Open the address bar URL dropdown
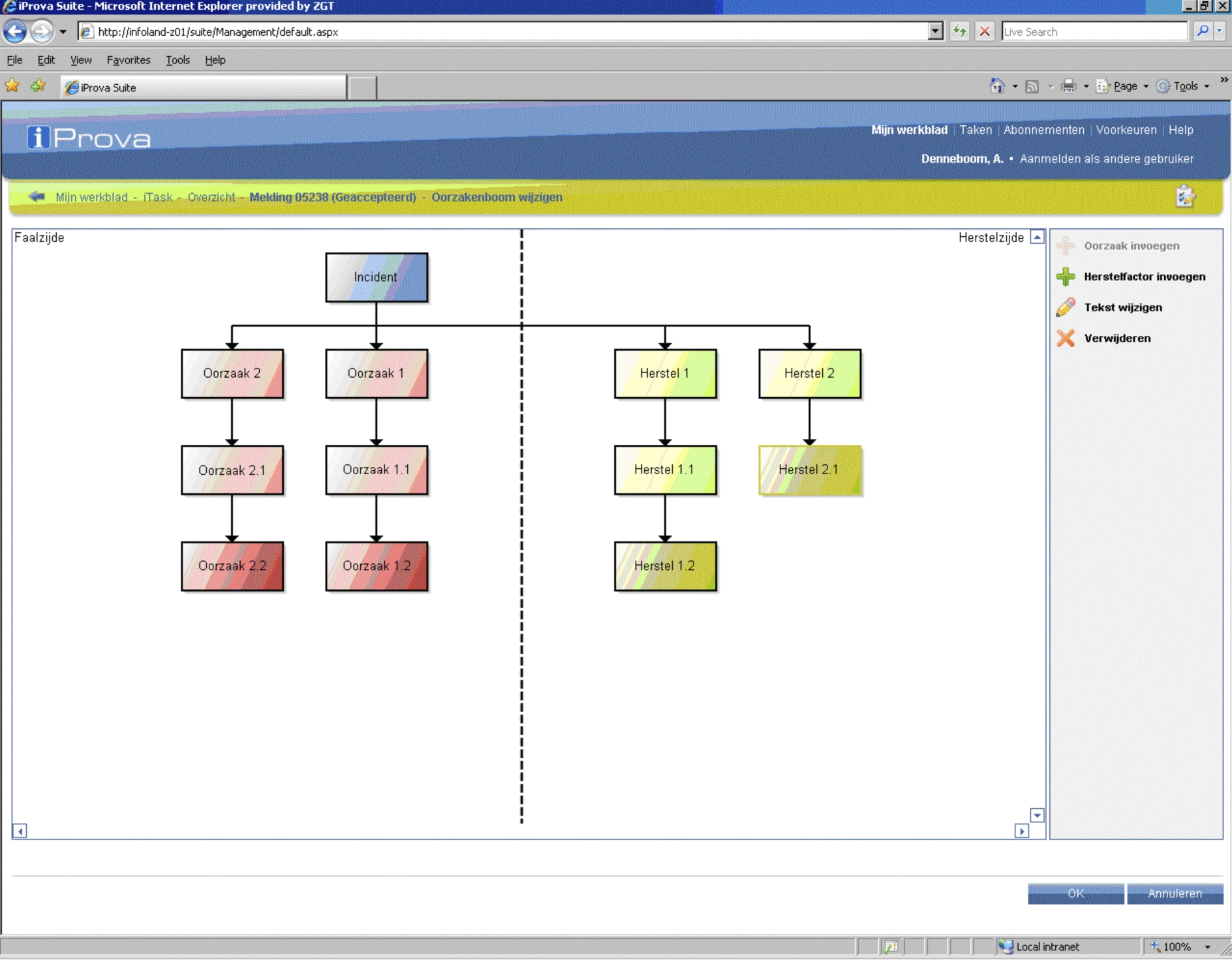Screen dimensions: 1232x962 [935, 31]
